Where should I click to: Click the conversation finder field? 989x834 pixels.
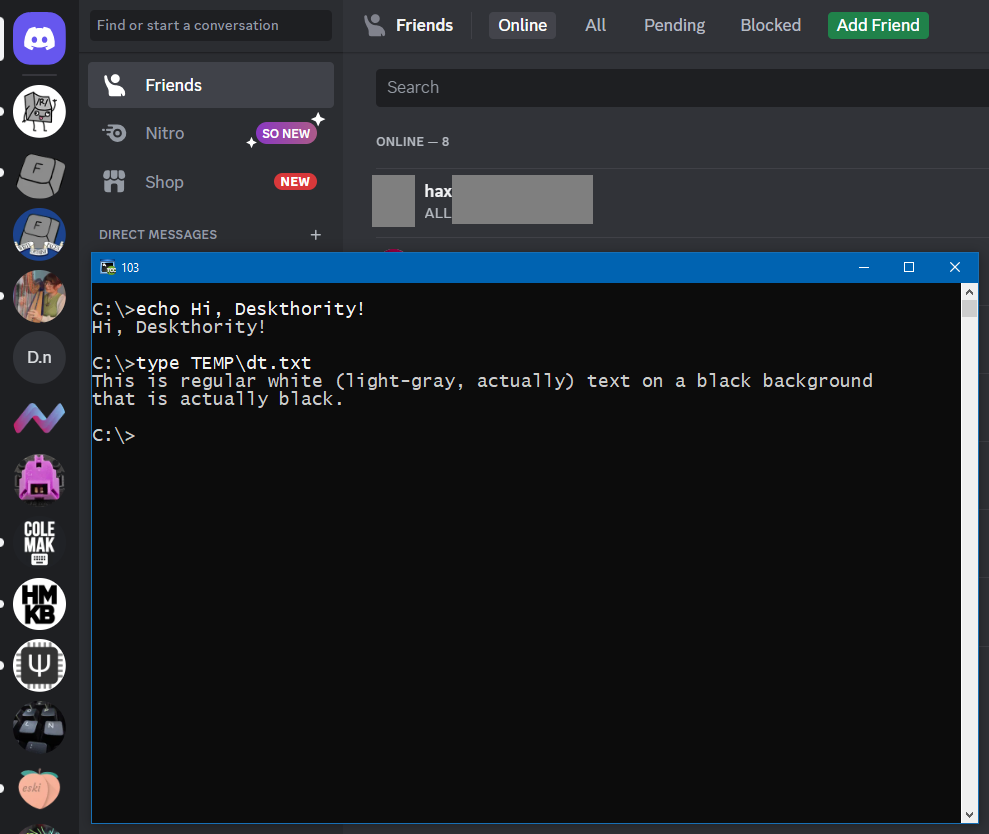(210, 25)
